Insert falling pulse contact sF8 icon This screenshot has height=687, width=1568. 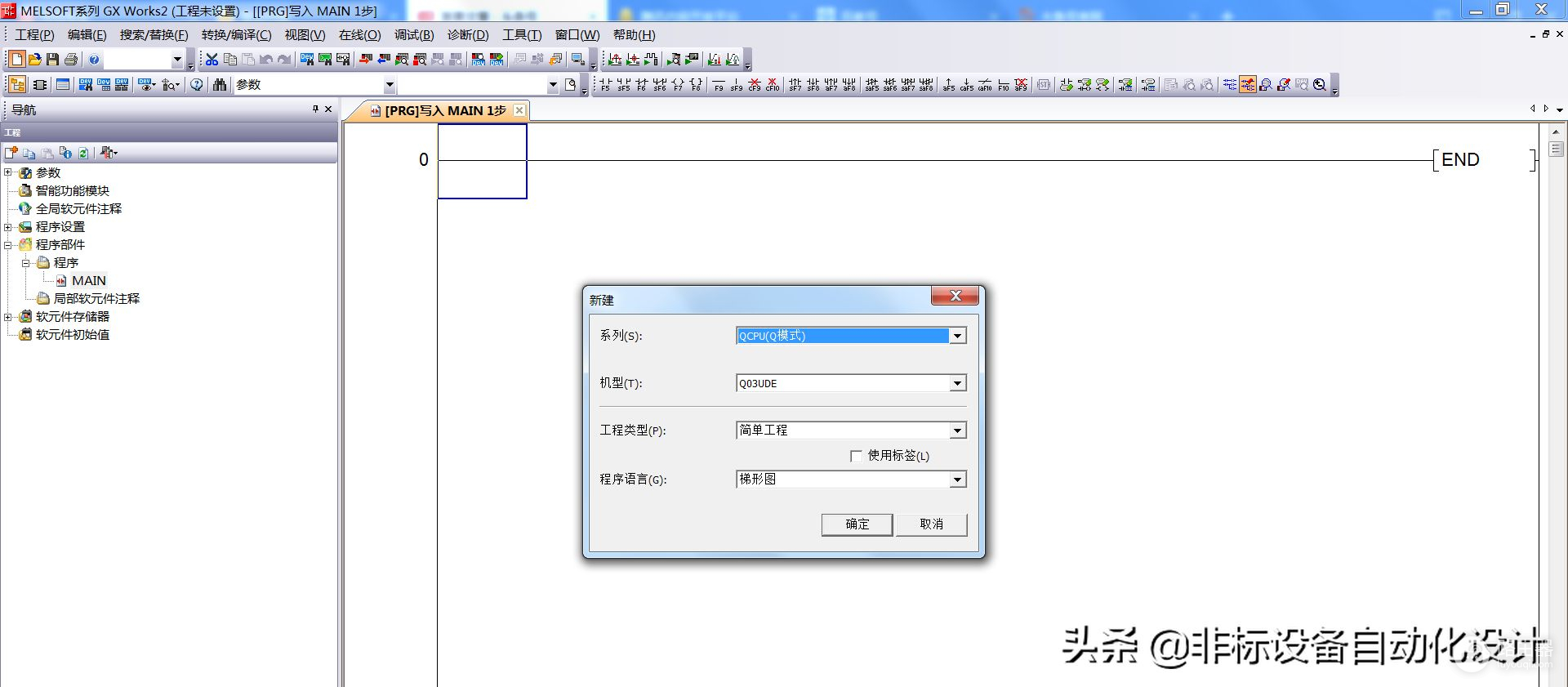click(813, 84)
